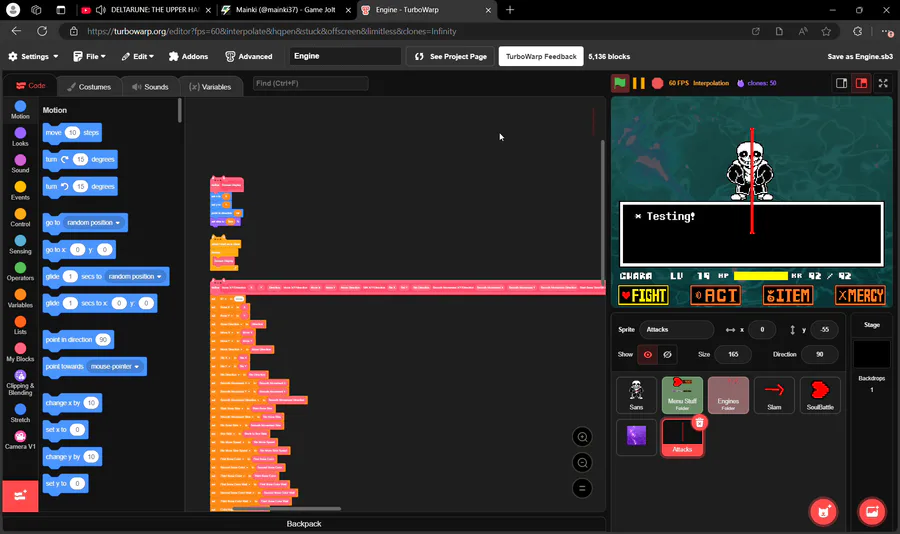Open the Lists block category

[20, 326]
